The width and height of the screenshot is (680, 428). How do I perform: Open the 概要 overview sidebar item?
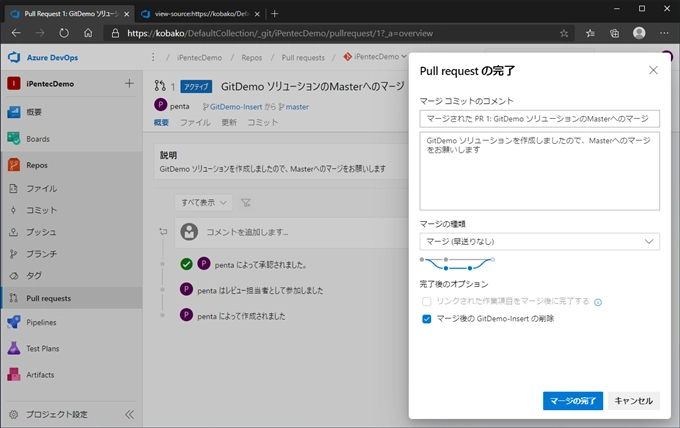point(72,112)
